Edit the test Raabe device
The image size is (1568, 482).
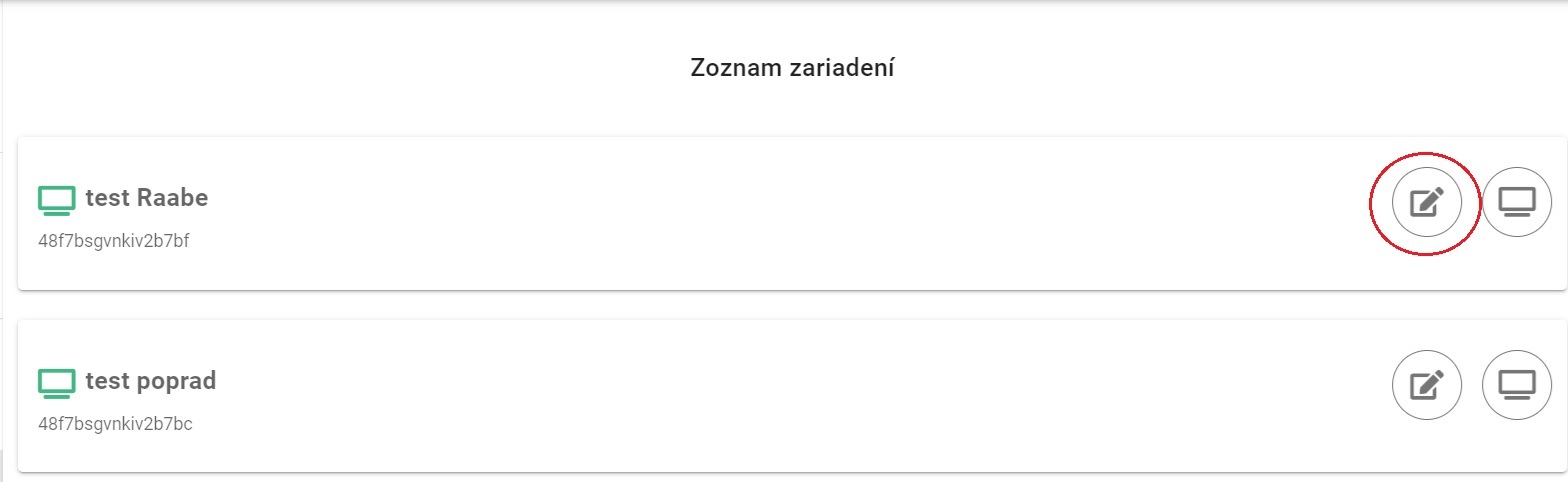1427,203
